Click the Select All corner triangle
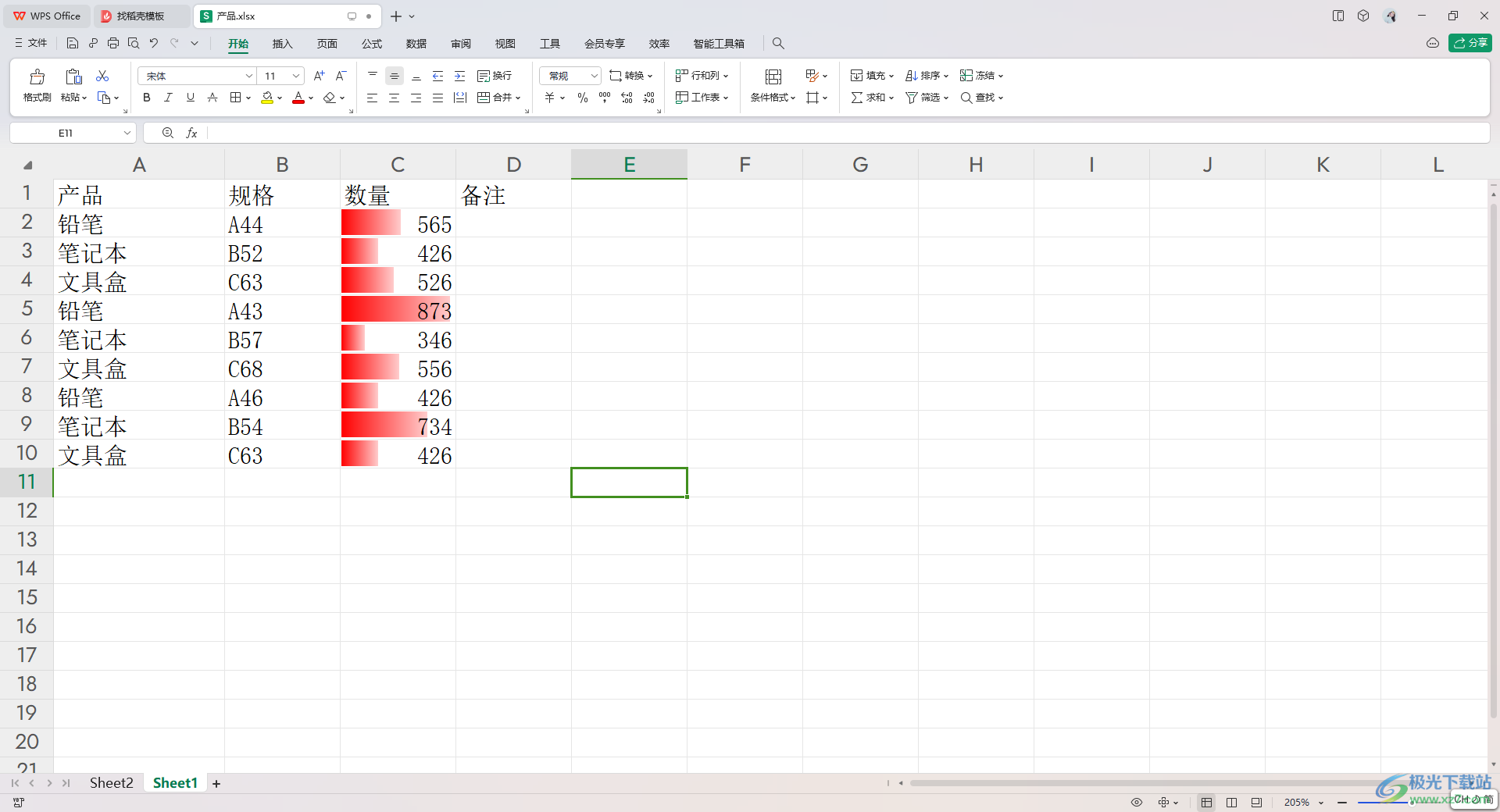The image size is (1500, 812). (28, 165)
